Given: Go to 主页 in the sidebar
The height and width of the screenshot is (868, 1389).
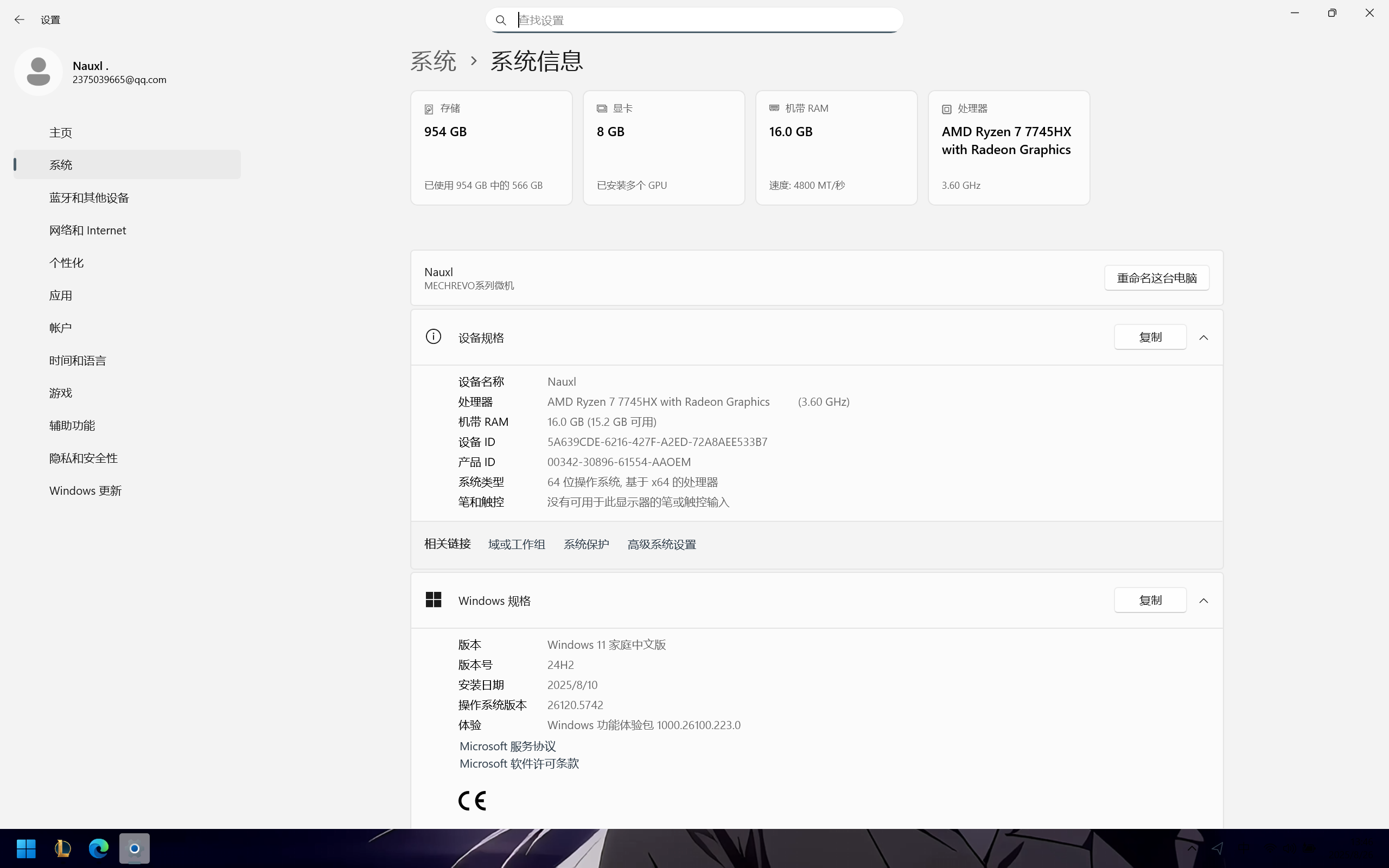Looking at the screenshot, I should [127, 132].
